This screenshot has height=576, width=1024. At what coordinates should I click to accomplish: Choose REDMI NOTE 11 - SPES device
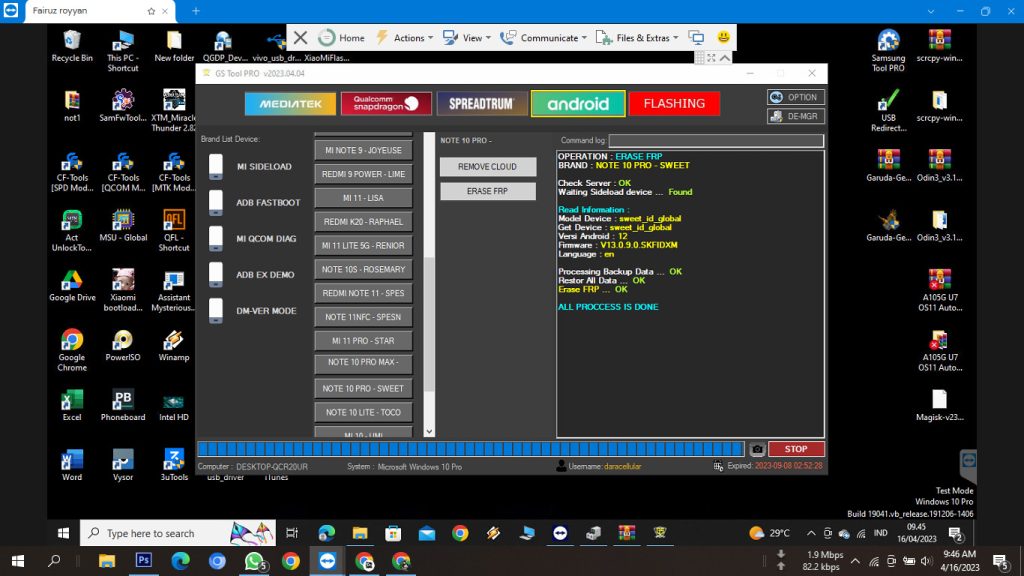point(363,293)
